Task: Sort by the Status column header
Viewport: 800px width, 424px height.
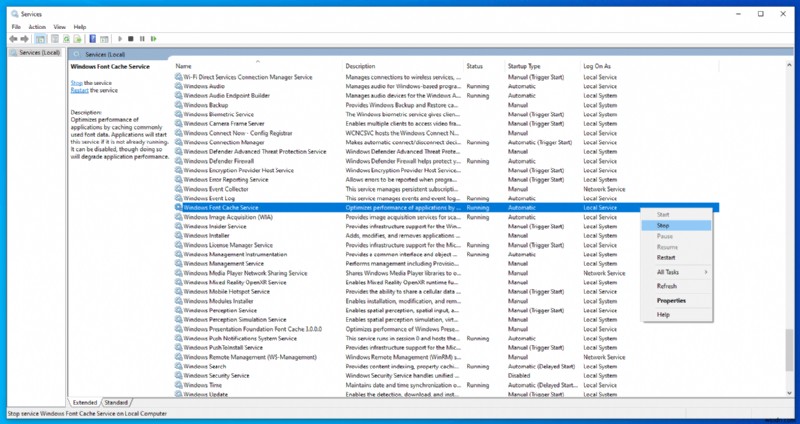Action: (x=484, y=66)
